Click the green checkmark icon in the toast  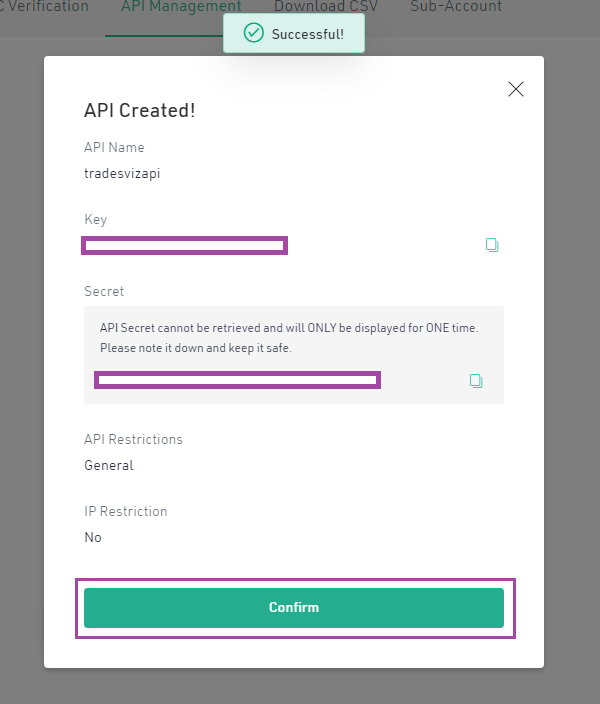(253, 33)
